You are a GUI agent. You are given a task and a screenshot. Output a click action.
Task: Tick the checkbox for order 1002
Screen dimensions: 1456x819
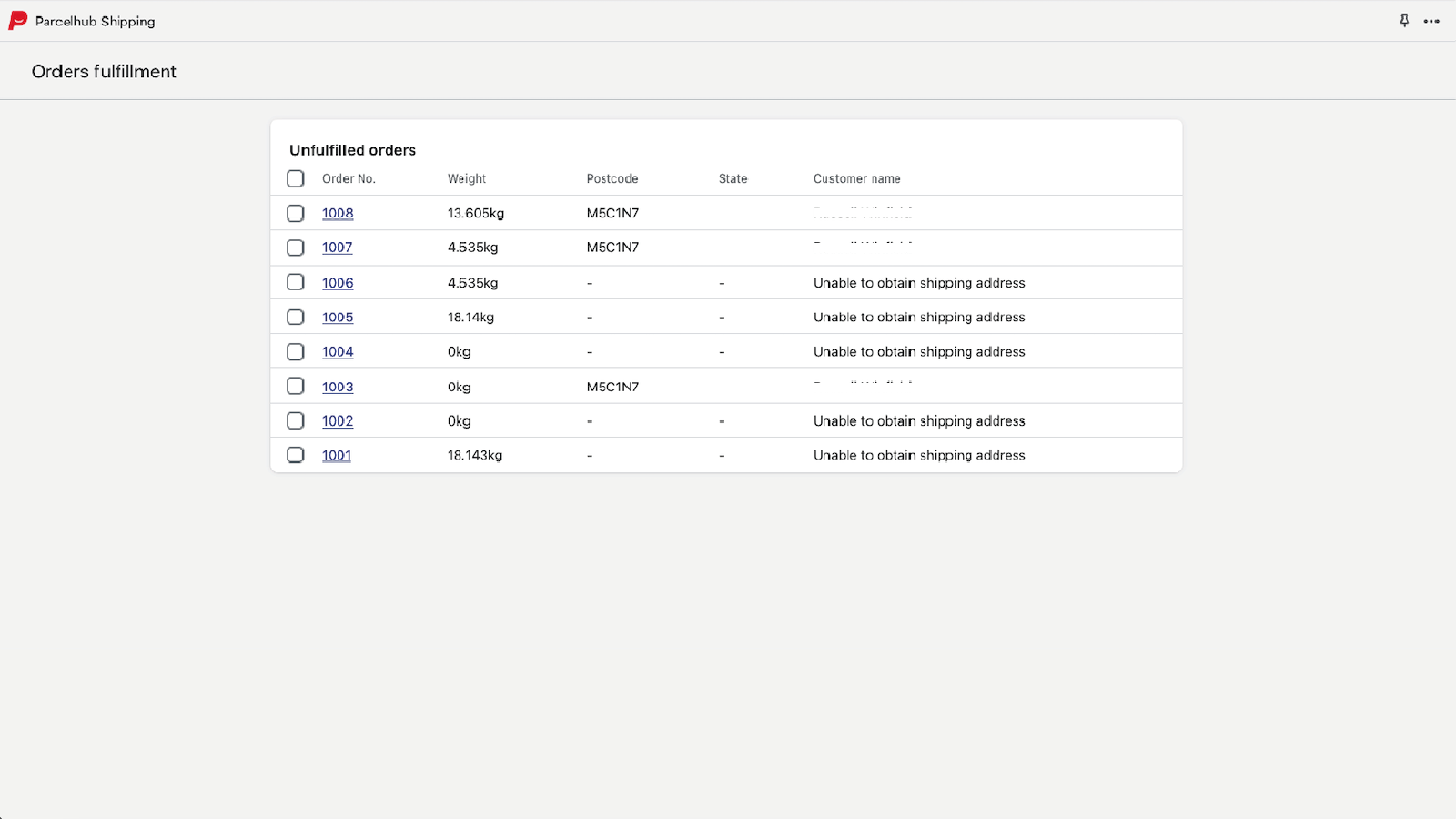(296, 420)
